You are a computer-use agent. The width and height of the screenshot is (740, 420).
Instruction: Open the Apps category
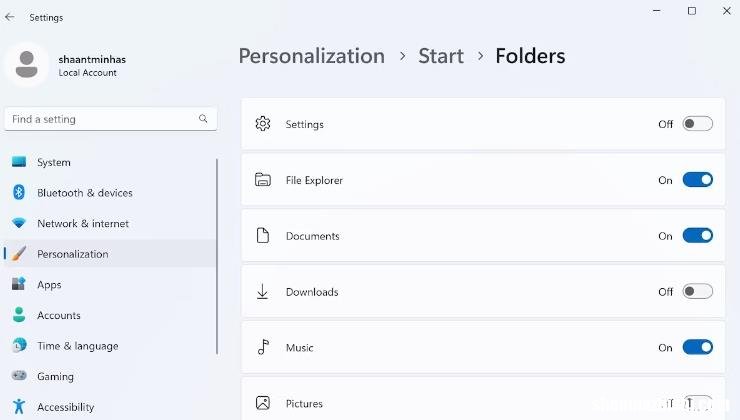click(110, 284)
